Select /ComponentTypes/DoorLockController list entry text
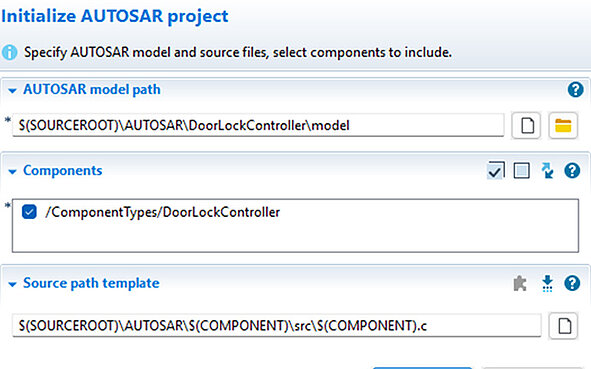 pos(162,212)
